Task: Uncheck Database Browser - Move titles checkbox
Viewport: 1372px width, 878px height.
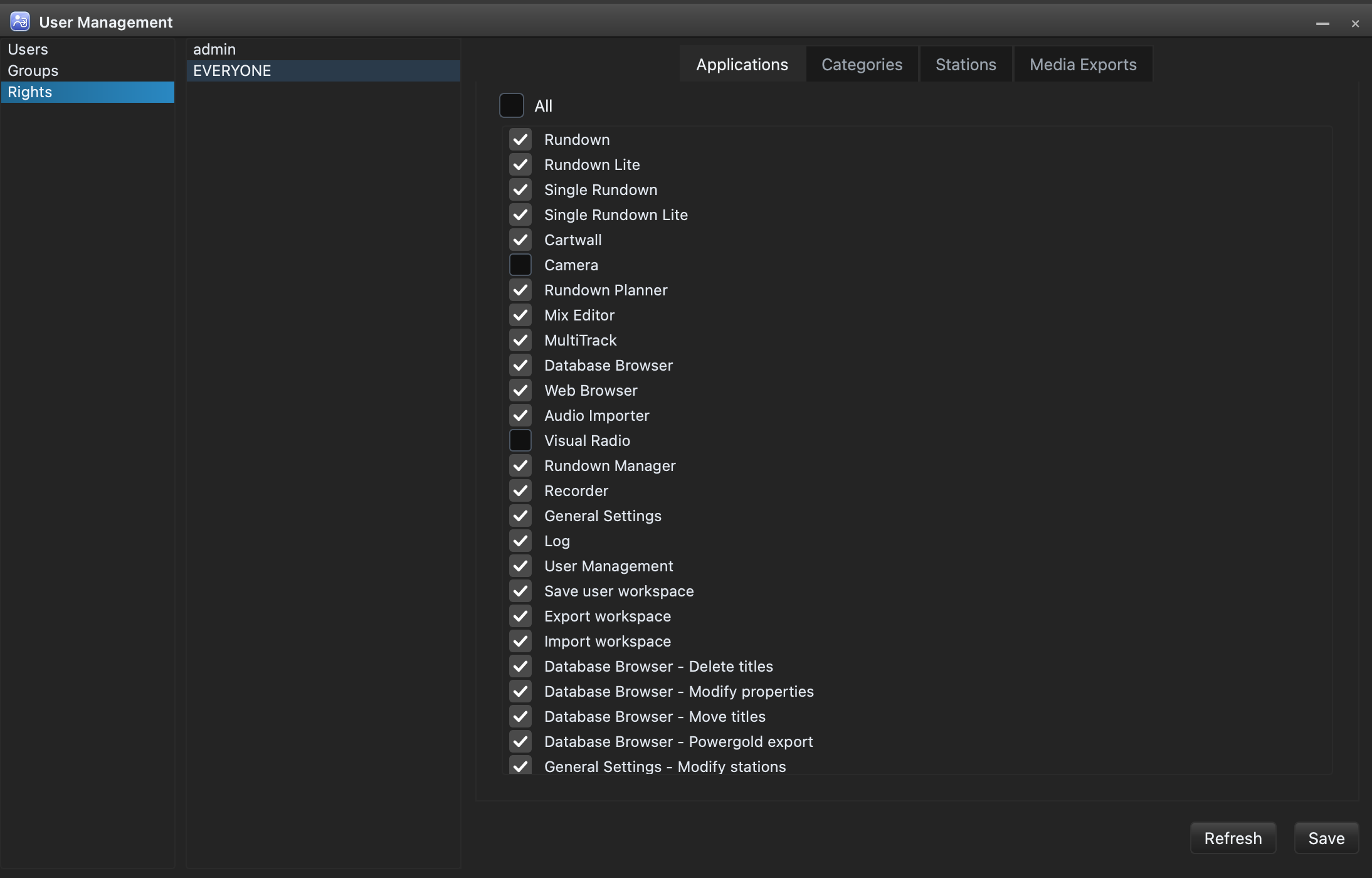Action: coord(520,717)
